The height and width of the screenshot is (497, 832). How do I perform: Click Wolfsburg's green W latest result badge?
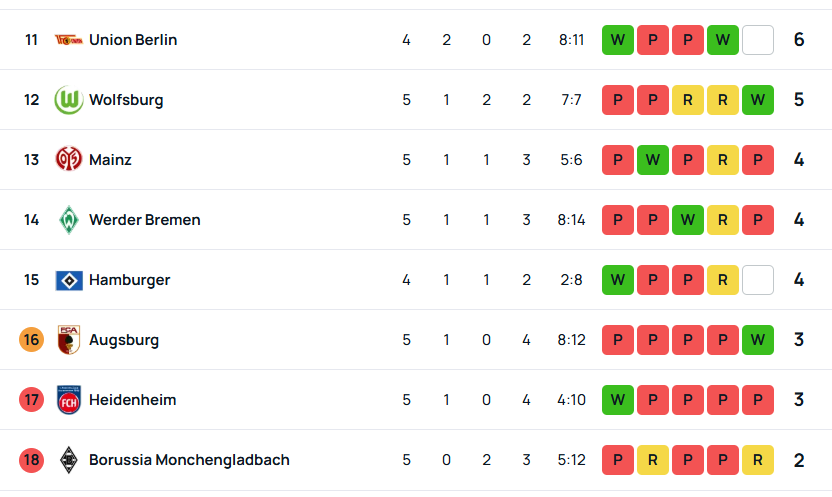click(x=758, y=100)
